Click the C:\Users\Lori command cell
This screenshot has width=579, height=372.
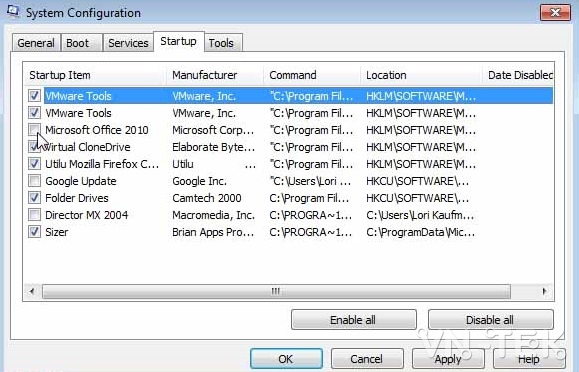coord(310,181)
